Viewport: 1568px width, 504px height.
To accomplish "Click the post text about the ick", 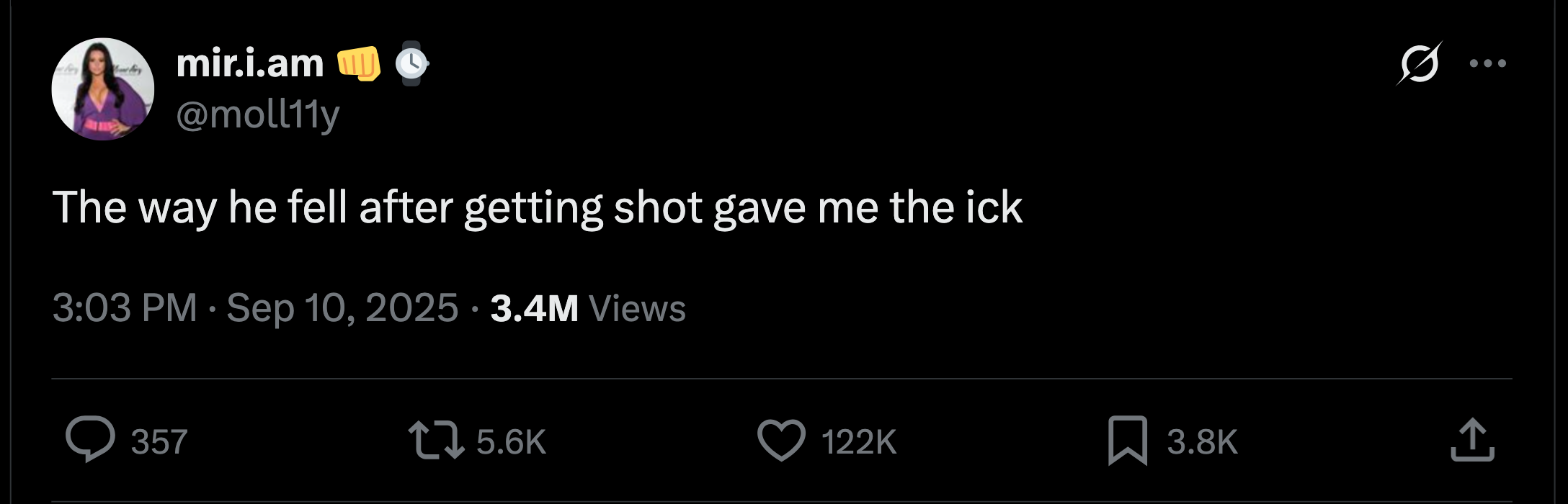I will click(537, 208).
